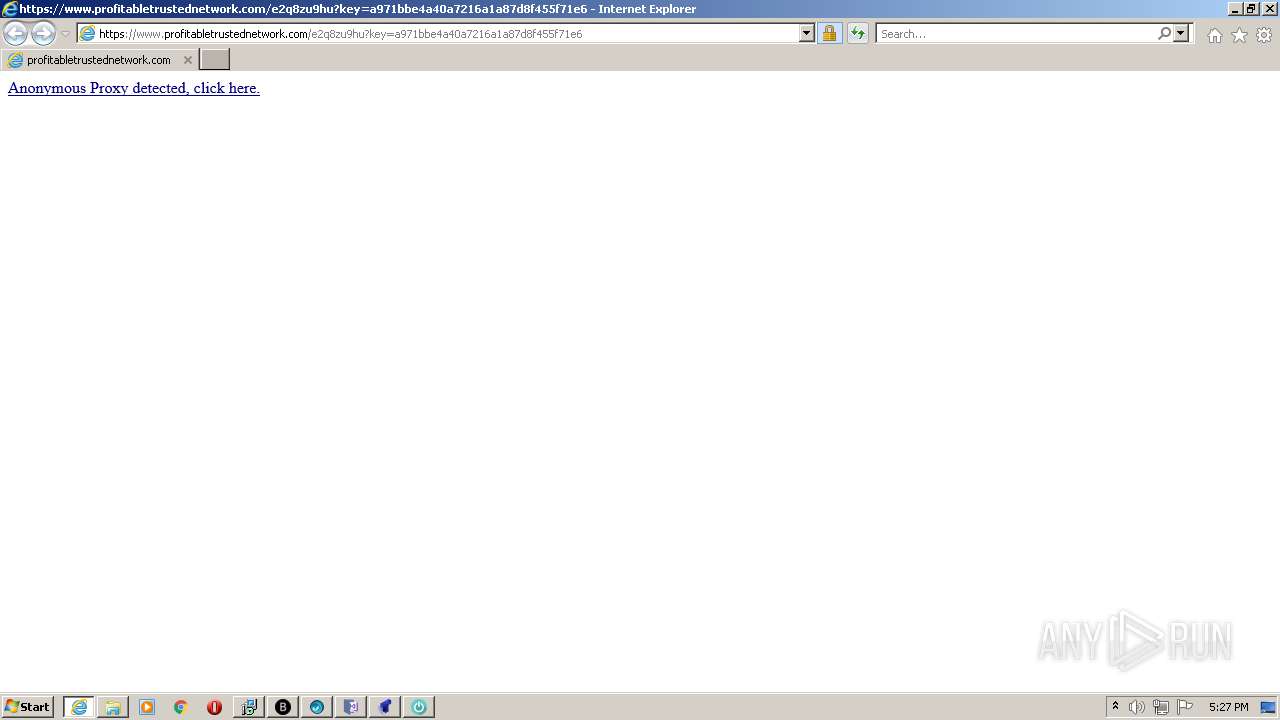Image resolution: width=1280 pixels, height=720 pixels.
Task: Restore down the Internet Explorer window
Action: 1252,8
